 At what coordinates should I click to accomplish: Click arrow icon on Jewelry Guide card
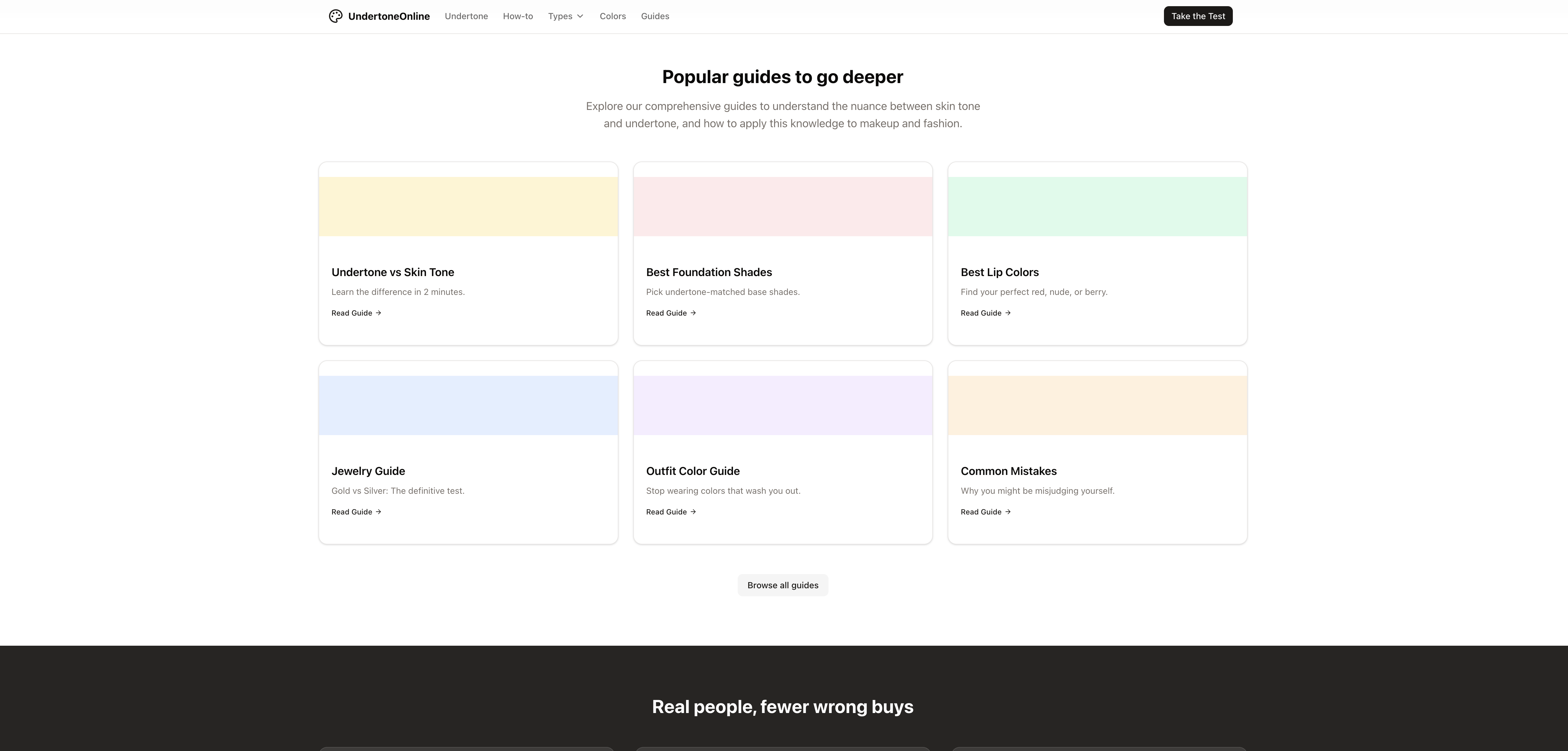(379, 512)
